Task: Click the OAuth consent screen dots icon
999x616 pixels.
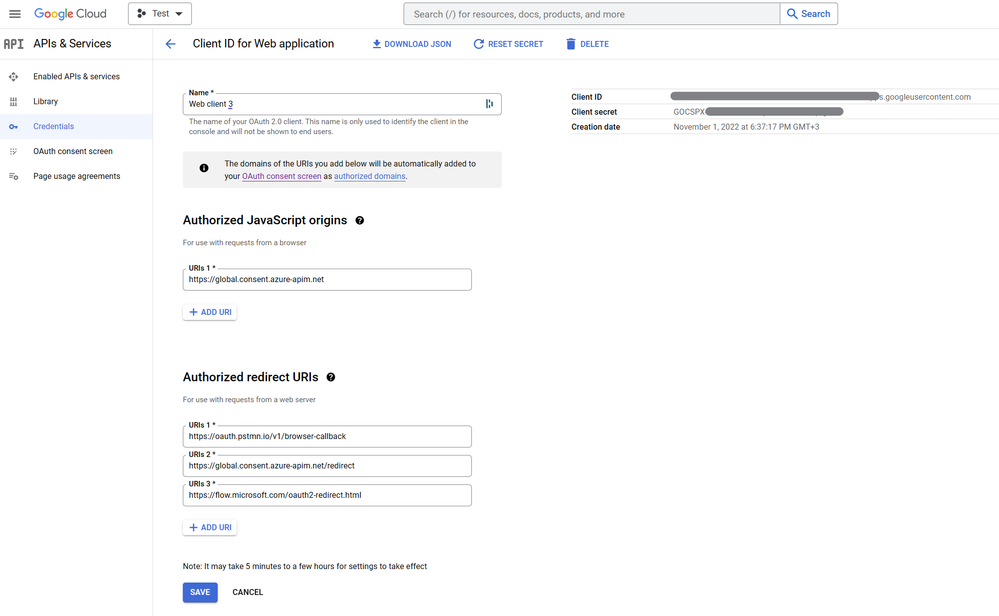Action: click(x=13, y=152)
